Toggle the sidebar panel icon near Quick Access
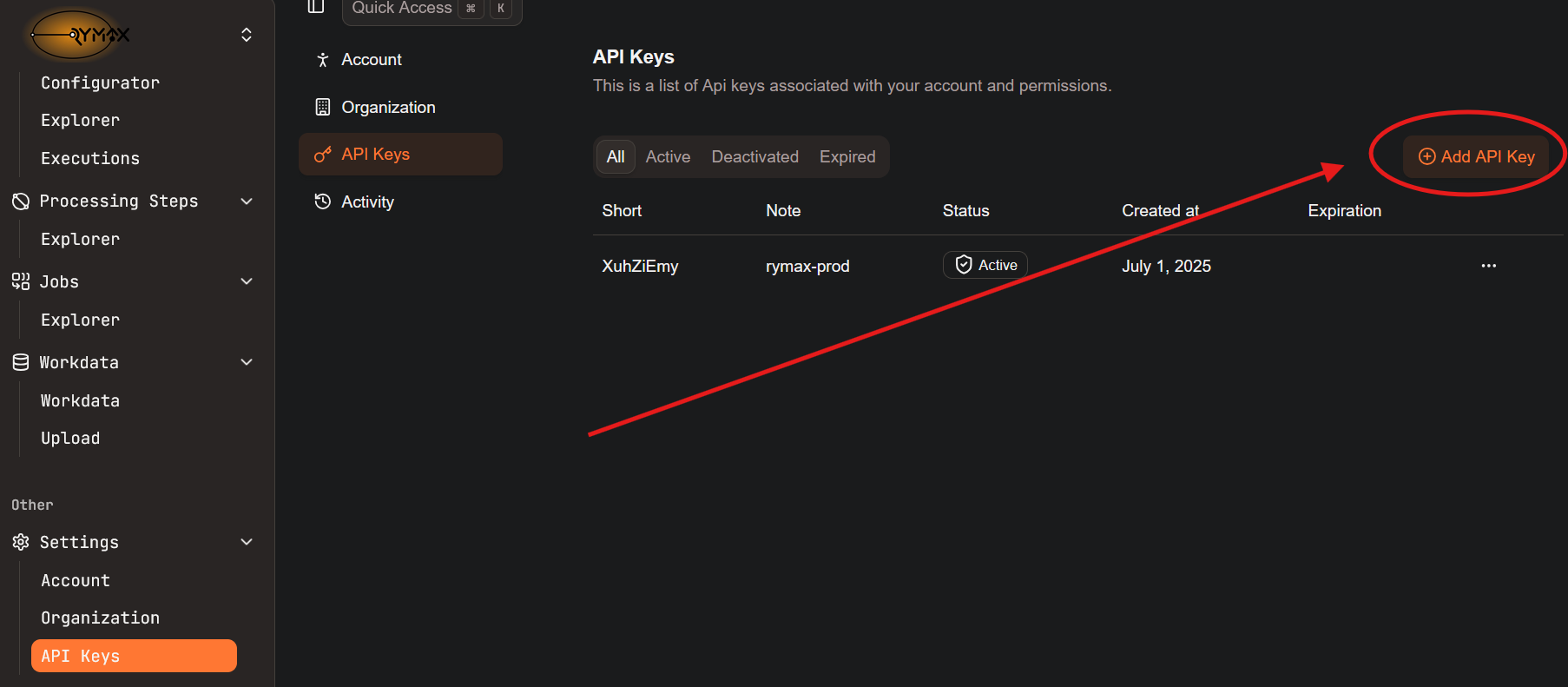1568x687 pixels. tap(316, 7)
